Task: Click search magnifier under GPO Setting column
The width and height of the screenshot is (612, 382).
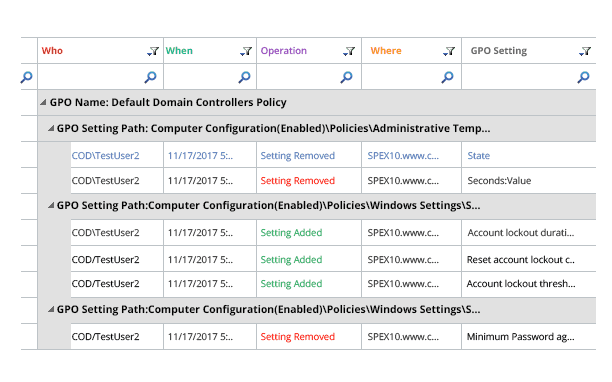Action: point(584,77)
